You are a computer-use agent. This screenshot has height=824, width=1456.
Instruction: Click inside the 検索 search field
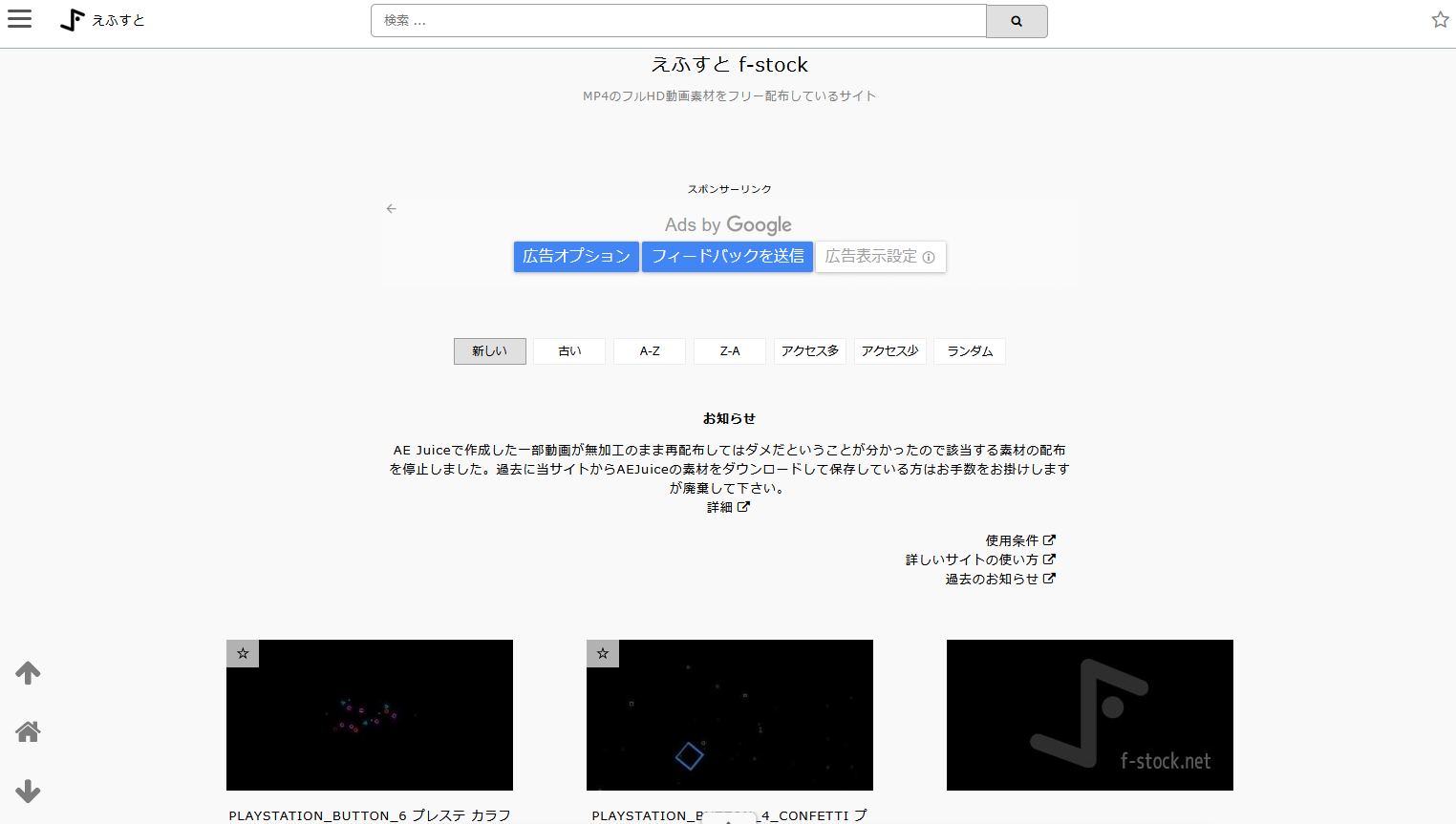(x=678, y=20)
